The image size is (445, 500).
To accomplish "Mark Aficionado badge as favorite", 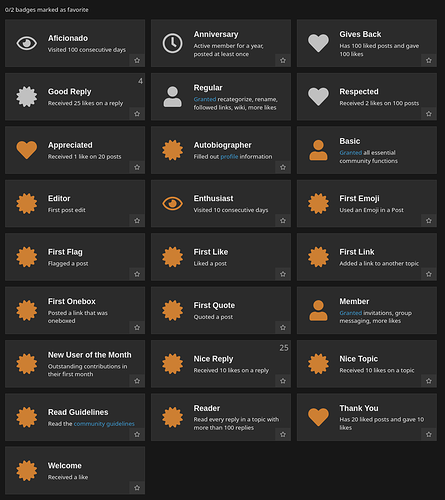I will (x=137, y=60).
